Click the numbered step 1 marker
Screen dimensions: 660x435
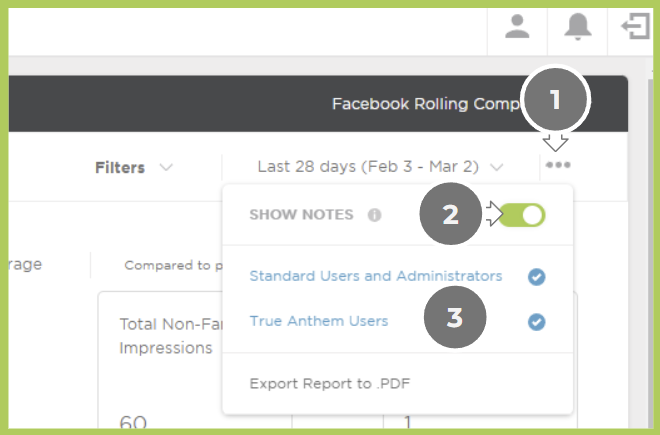tap(557, 101)
